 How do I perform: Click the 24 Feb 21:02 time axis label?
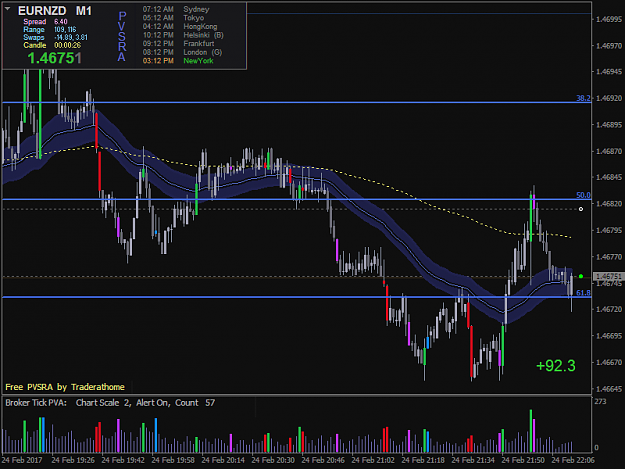pos(373,460)
